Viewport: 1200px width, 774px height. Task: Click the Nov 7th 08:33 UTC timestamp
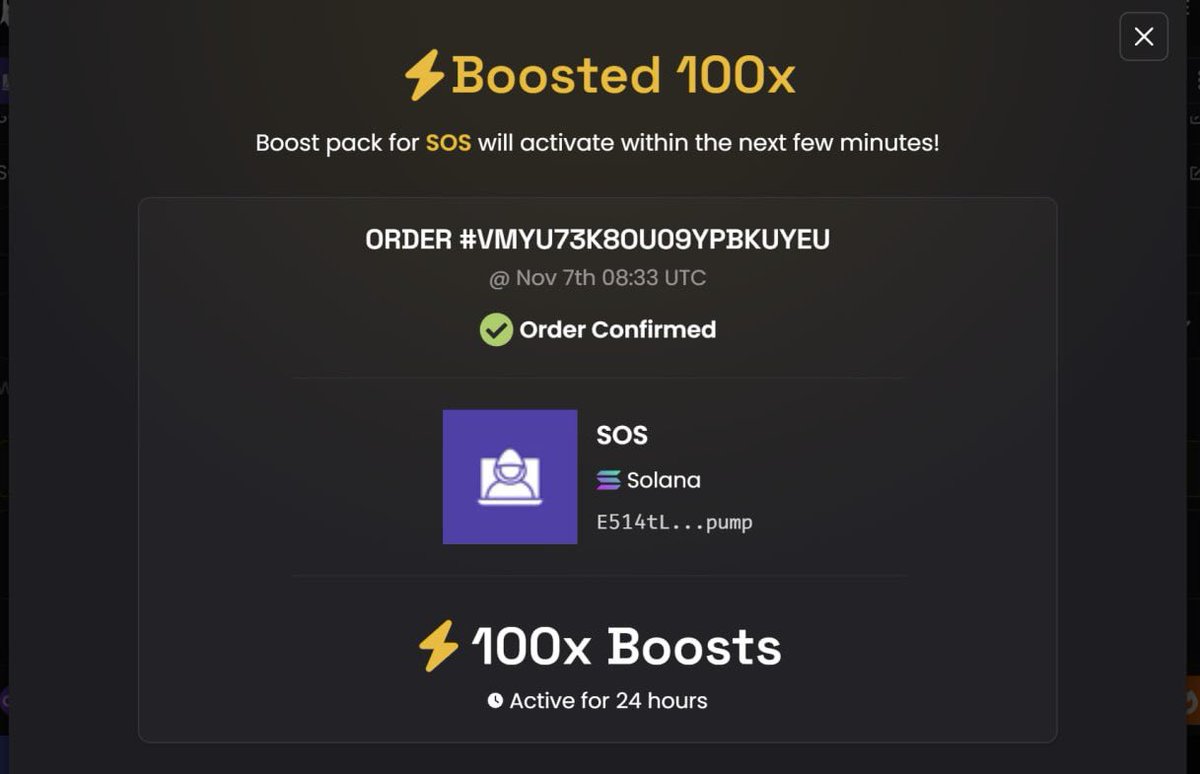(598, 278)
